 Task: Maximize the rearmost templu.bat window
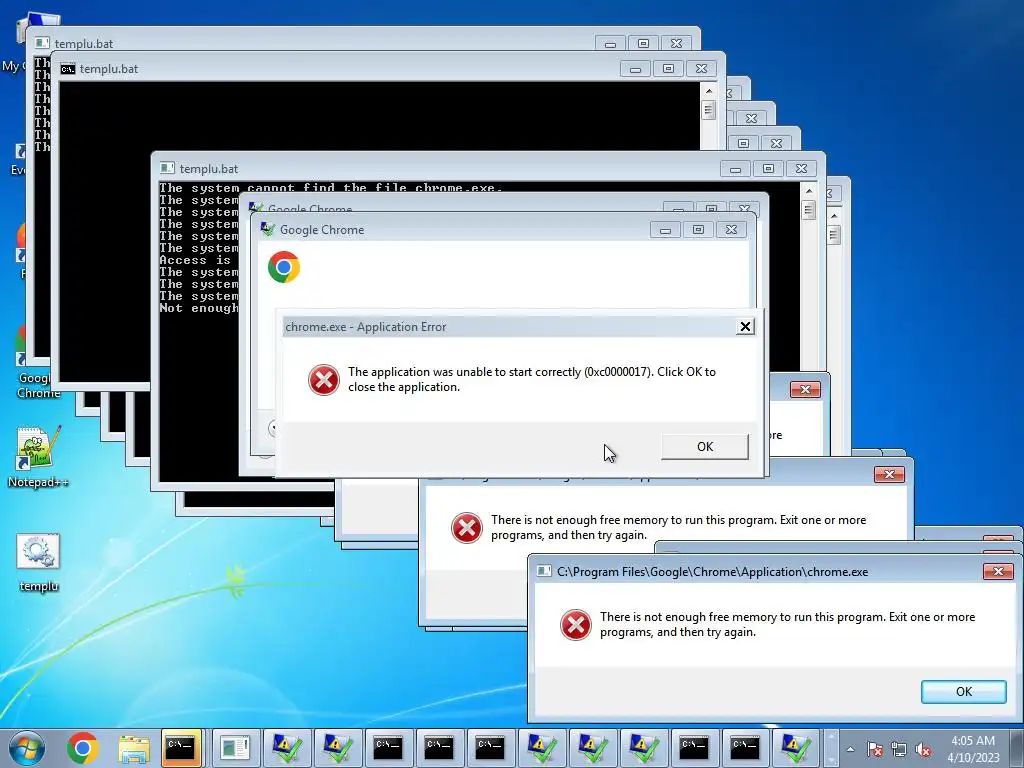[x=643, y=44]
